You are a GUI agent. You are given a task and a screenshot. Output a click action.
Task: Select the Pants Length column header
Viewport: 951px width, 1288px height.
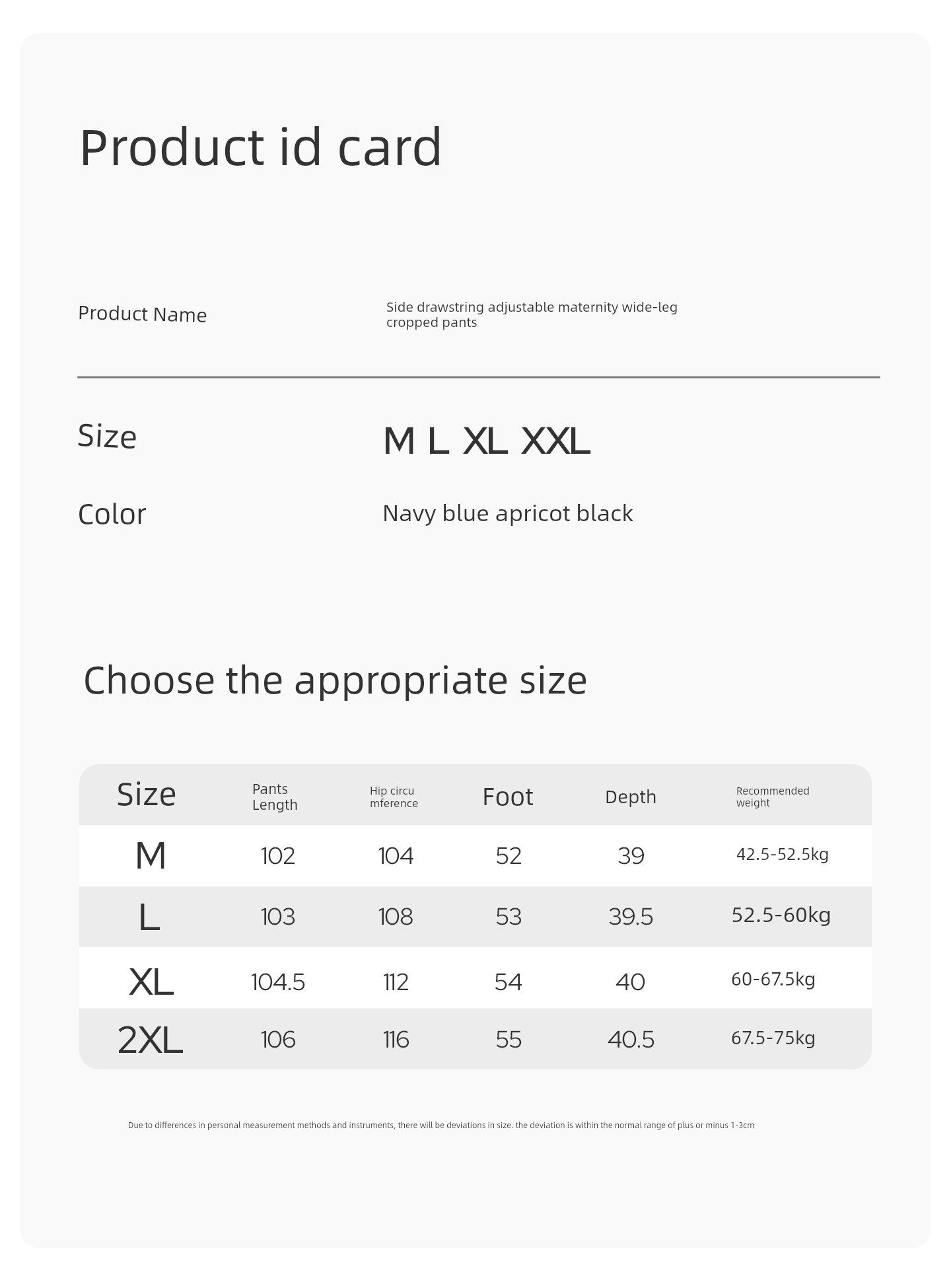click(x=275, y=797)
